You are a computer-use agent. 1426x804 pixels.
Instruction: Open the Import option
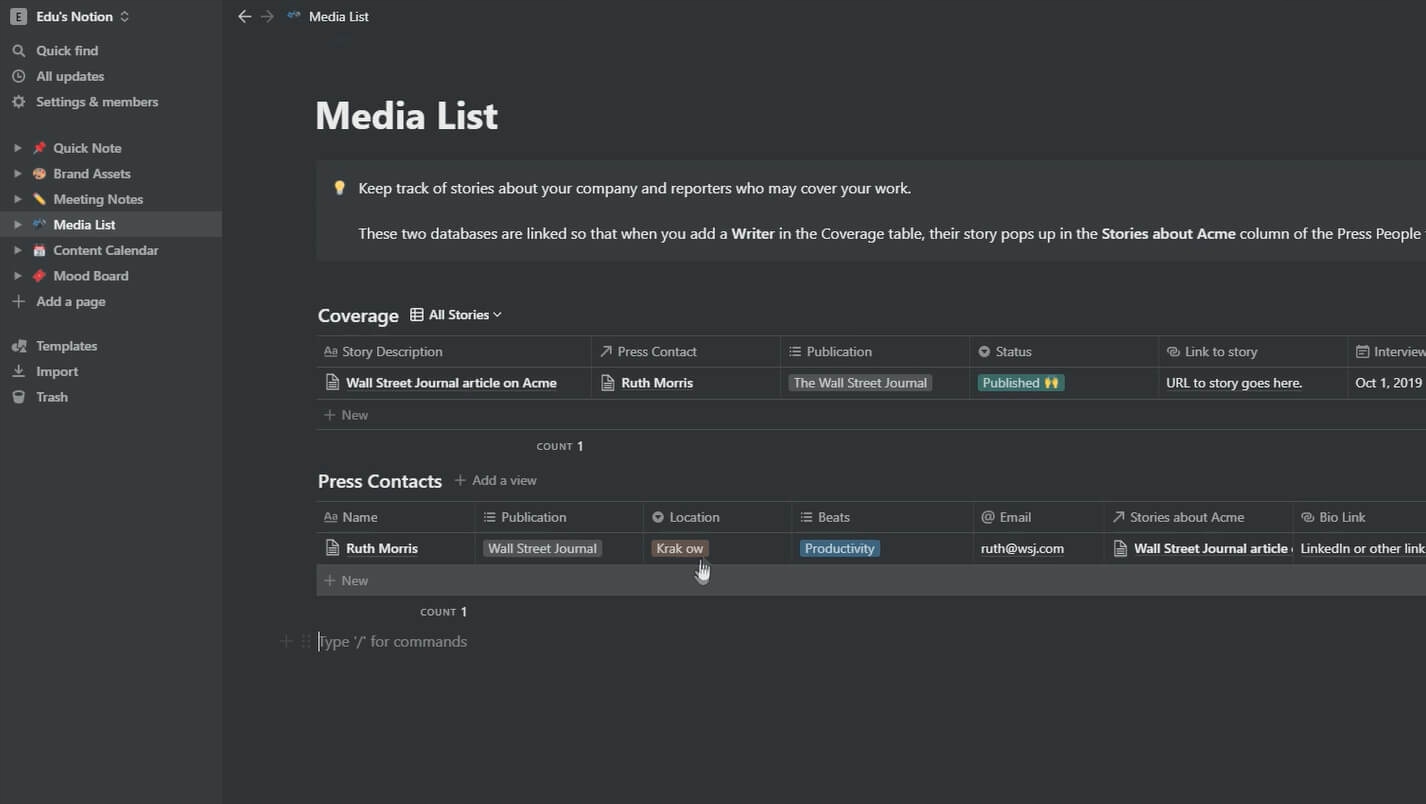point(57,372)
